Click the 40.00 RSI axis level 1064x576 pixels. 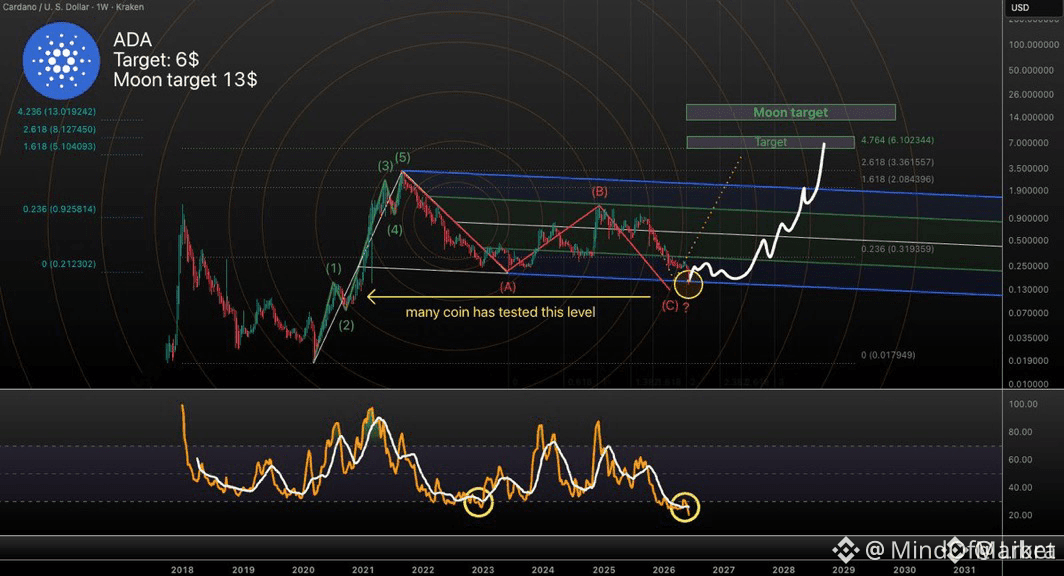(1021, 487)
